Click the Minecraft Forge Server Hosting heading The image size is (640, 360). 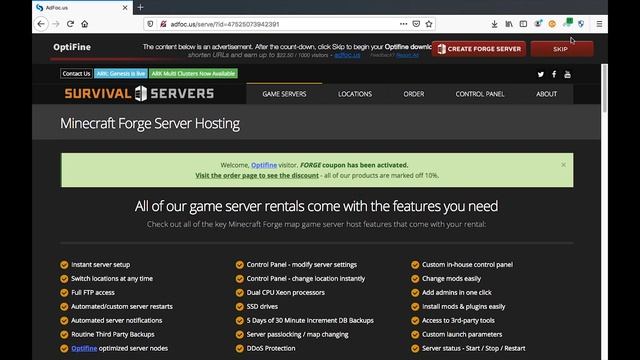click(x=150, y=123)
